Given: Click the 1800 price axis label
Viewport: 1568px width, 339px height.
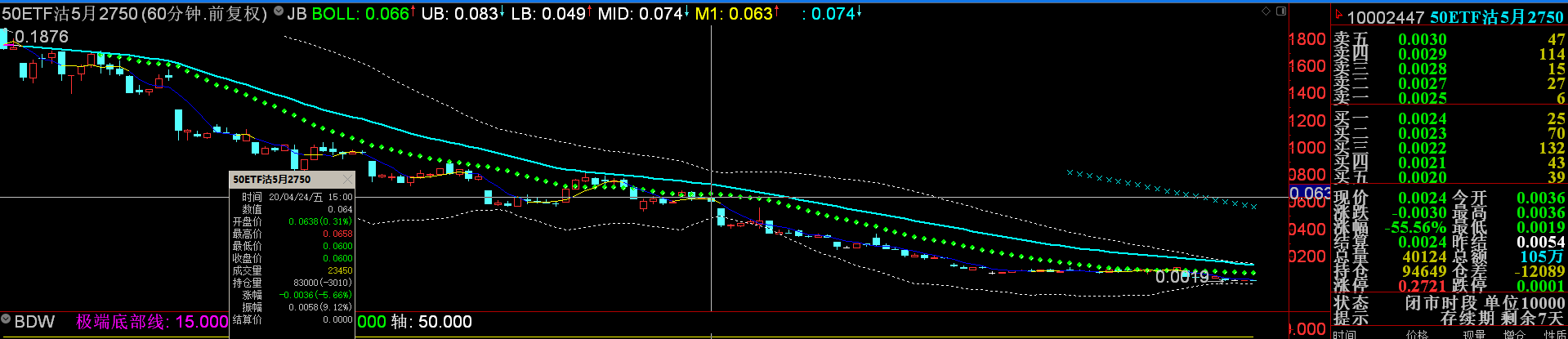Looking at the screenshot, I should point(1307,38).
